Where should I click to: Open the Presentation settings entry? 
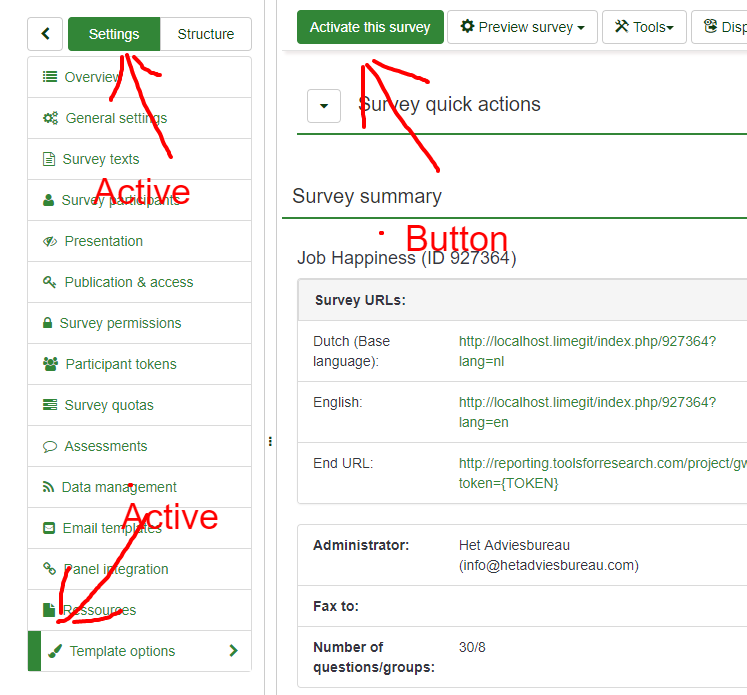(x=140, y=241)
